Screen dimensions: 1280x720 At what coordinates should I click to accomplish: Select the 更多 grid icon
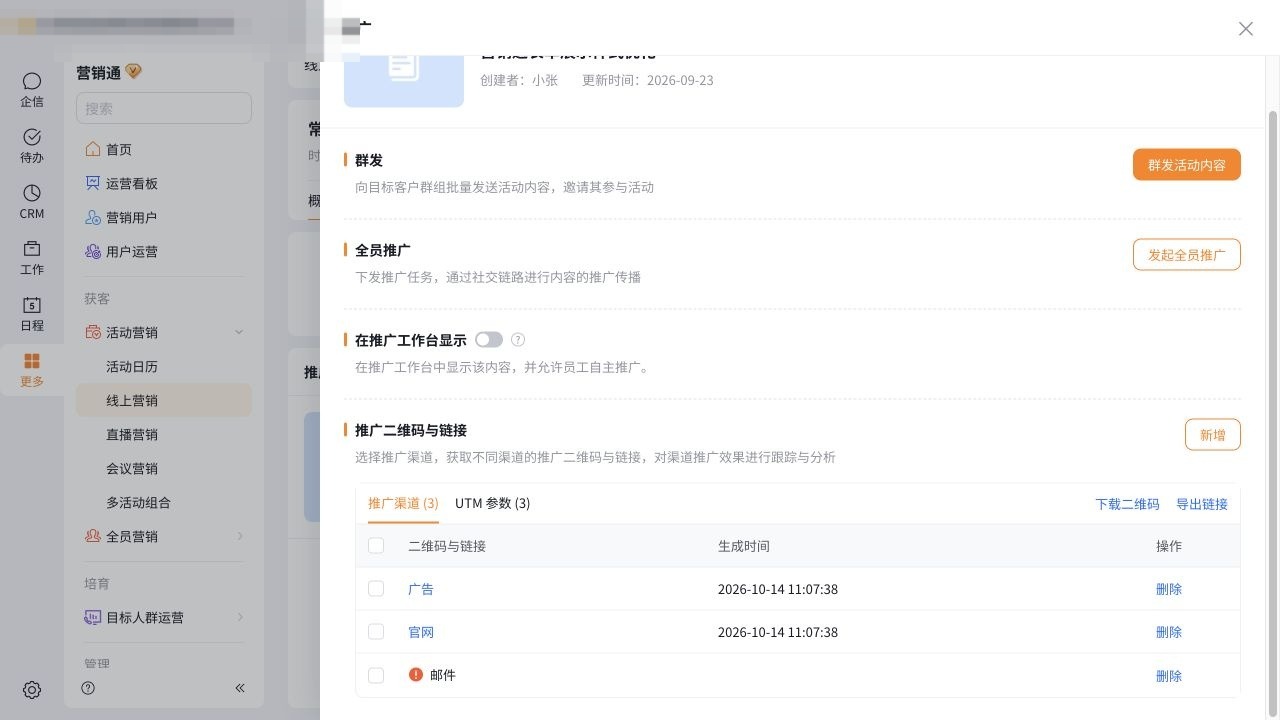coord(32,361)
